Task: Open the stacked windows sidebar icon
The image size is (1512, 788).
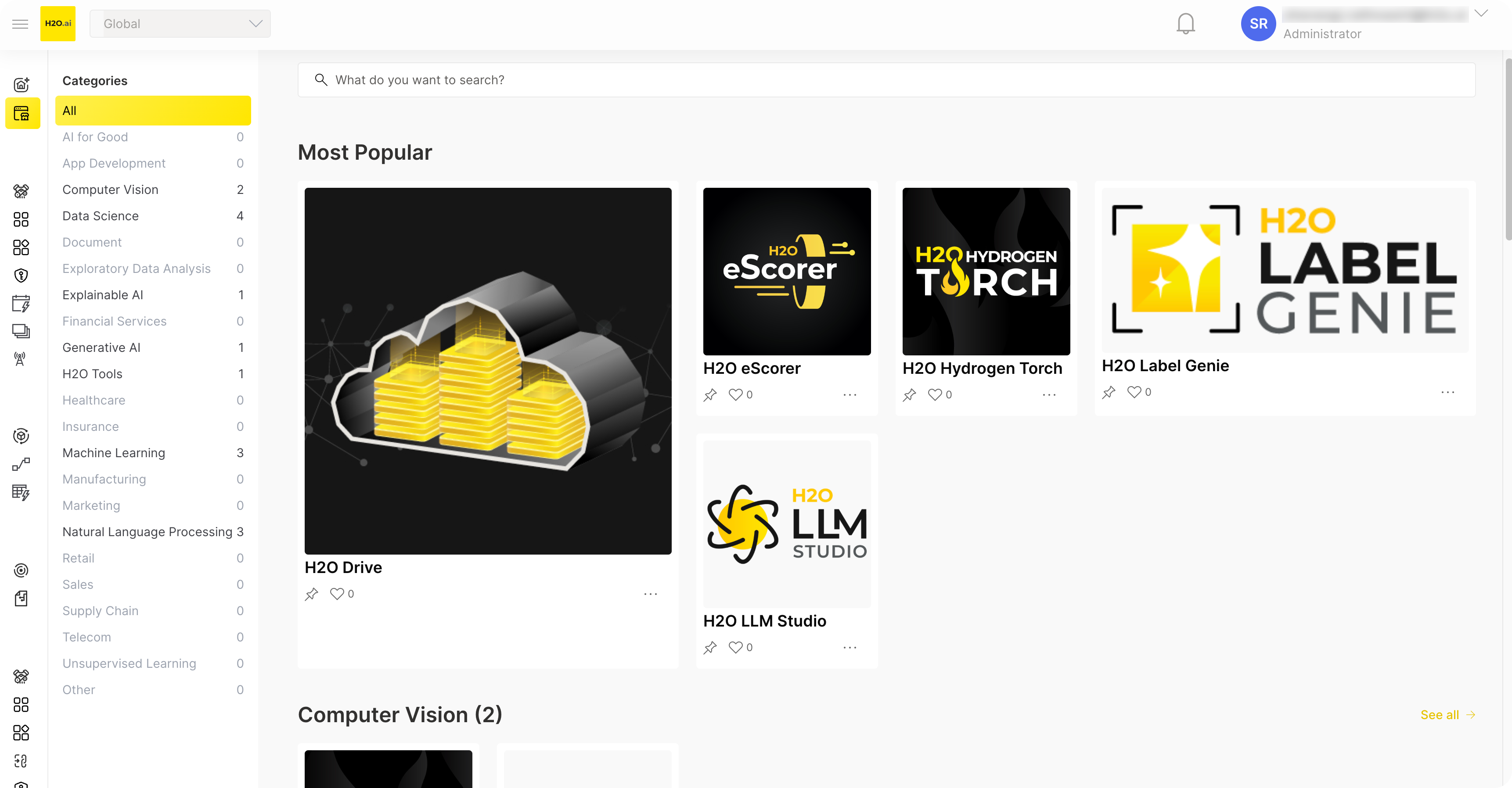Action: coord(21,331)
